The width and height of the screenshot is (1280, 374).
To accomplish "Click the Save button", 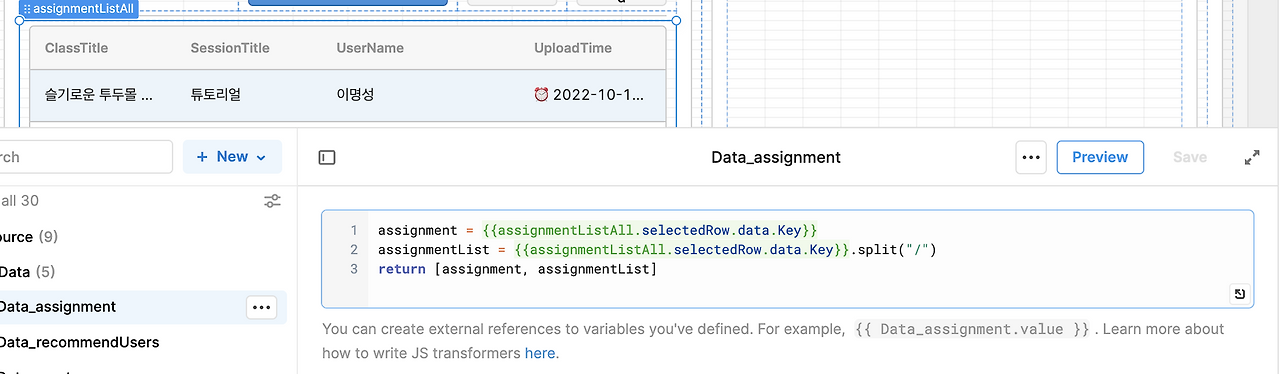I will point(1190,157).
